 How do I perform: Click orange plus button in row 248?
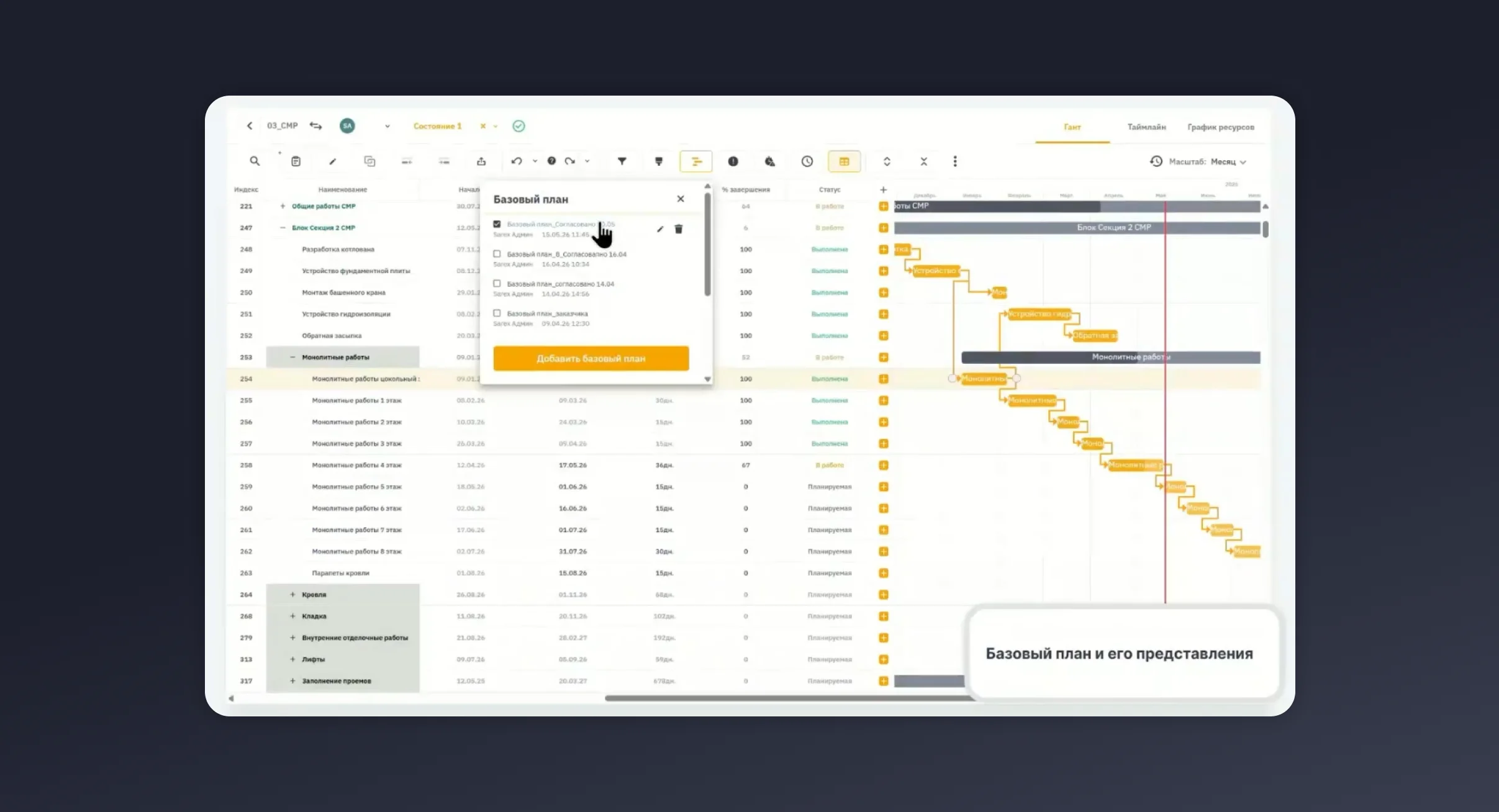pyautogui.click(x=884, y=250)
